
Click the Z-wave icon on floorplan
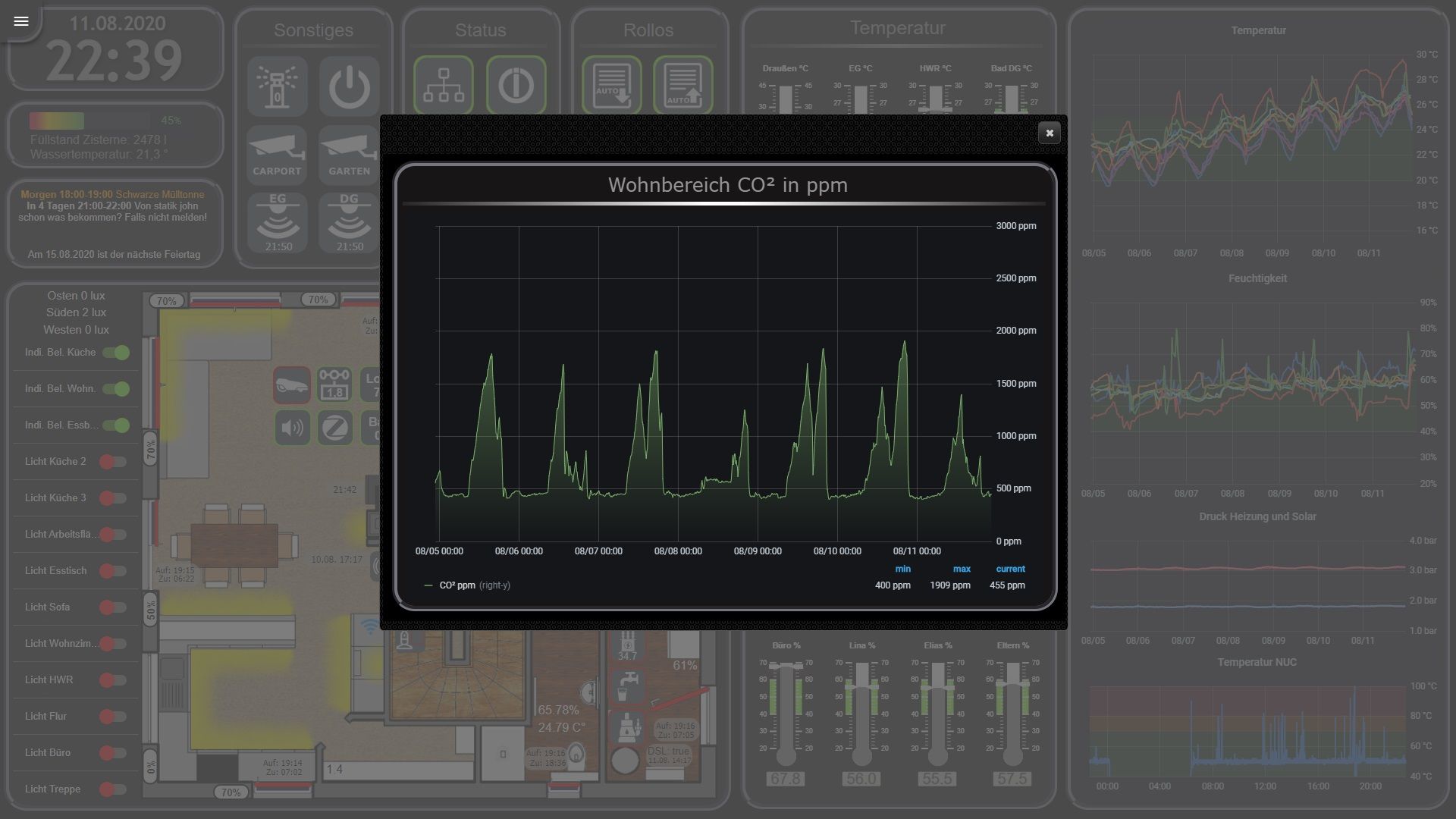tap(334, 428)
